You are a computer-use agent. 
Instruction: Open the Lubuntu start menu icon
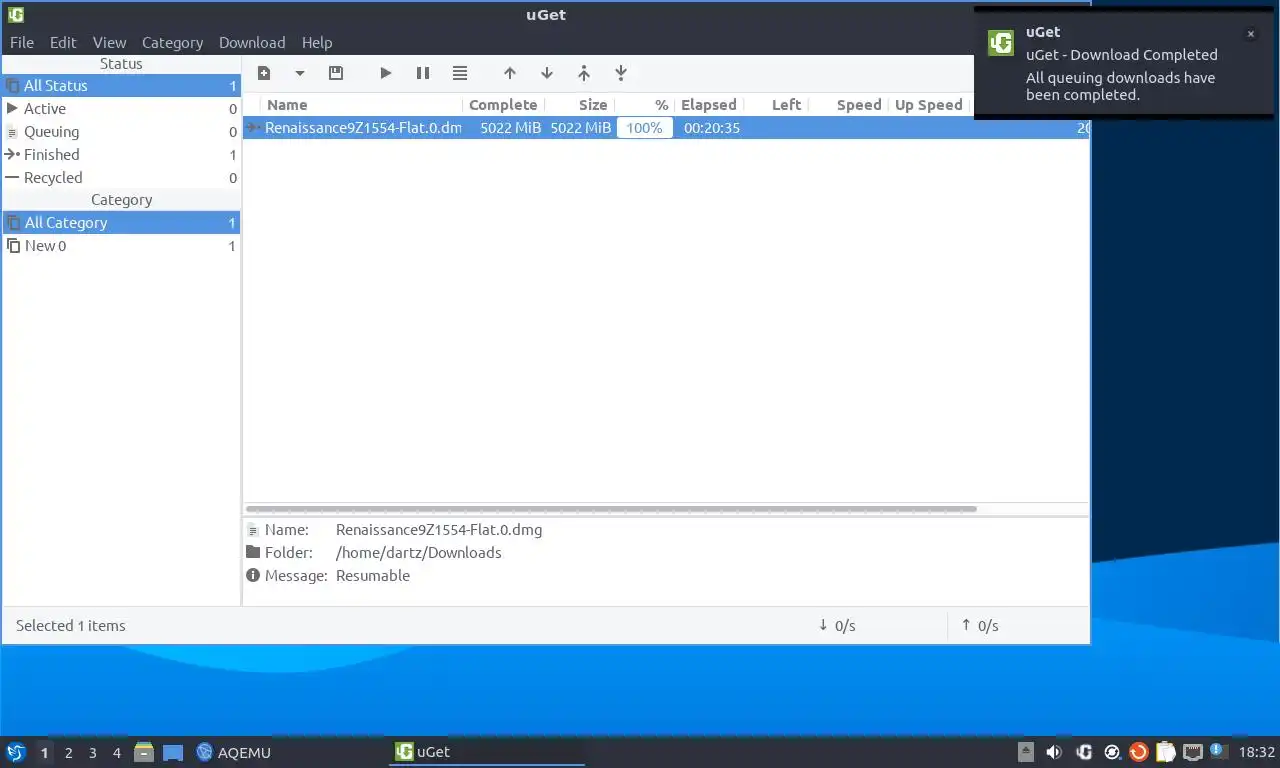(x=16, y=752)
